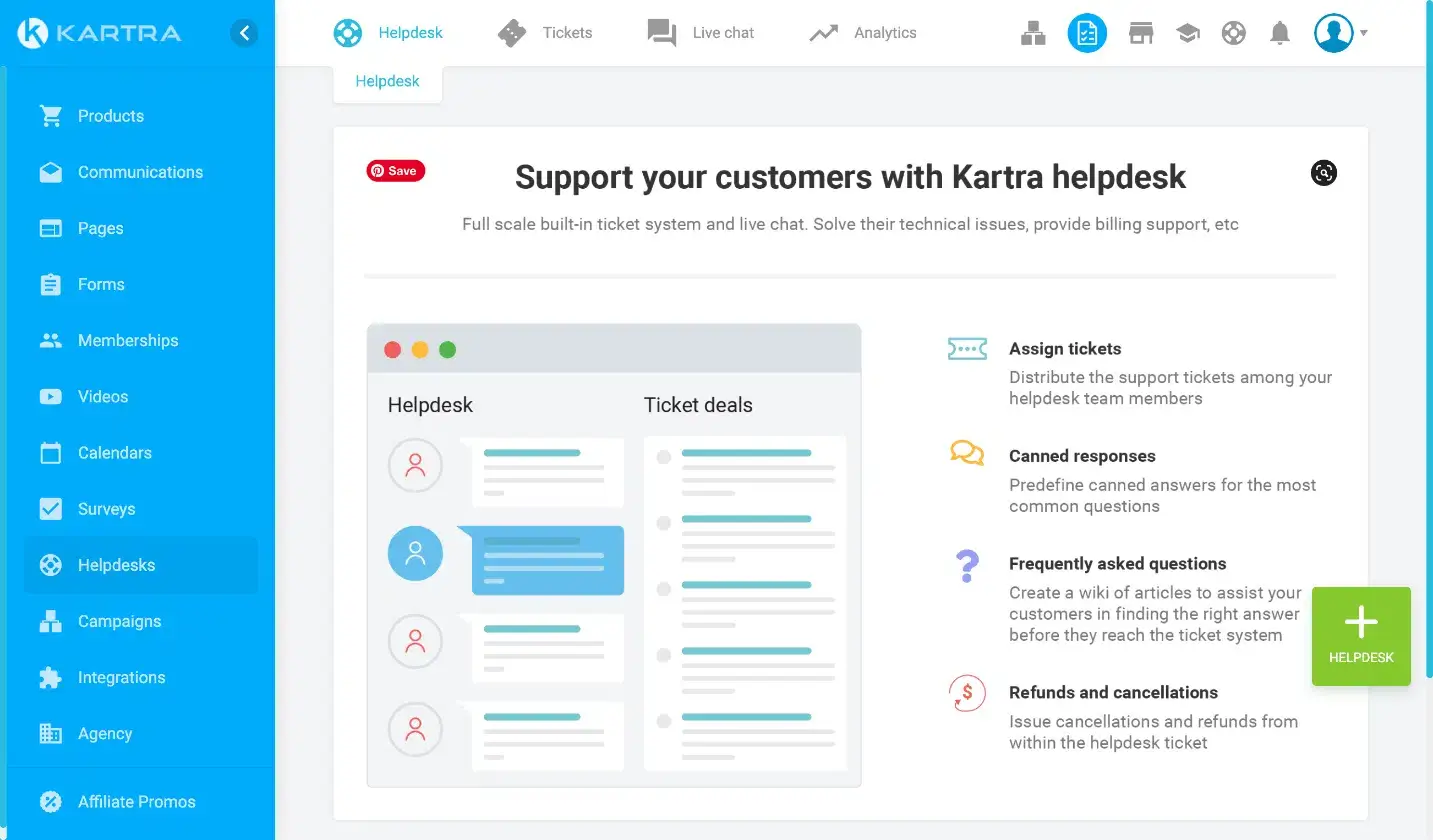Click the Campaigns hierarchy icon in the sidebar
Screen dimensions: 1433x840
click(x=50, y=621)
